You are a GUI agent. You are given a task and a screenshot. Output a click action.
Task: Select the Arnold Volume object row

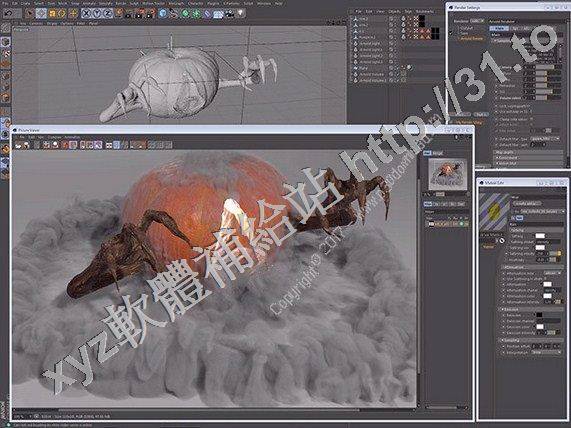tap(370, 74)
